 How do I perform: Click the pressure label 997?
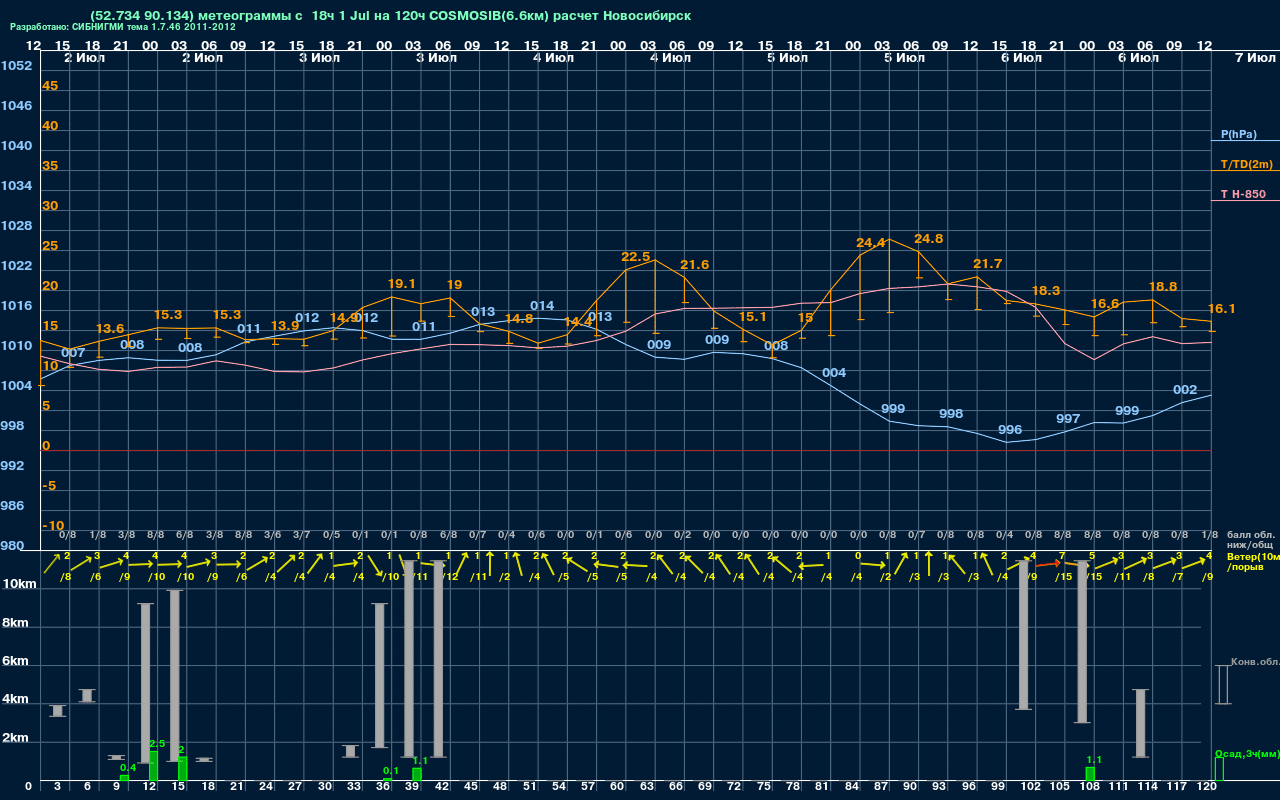click(x=1068, y=419)
